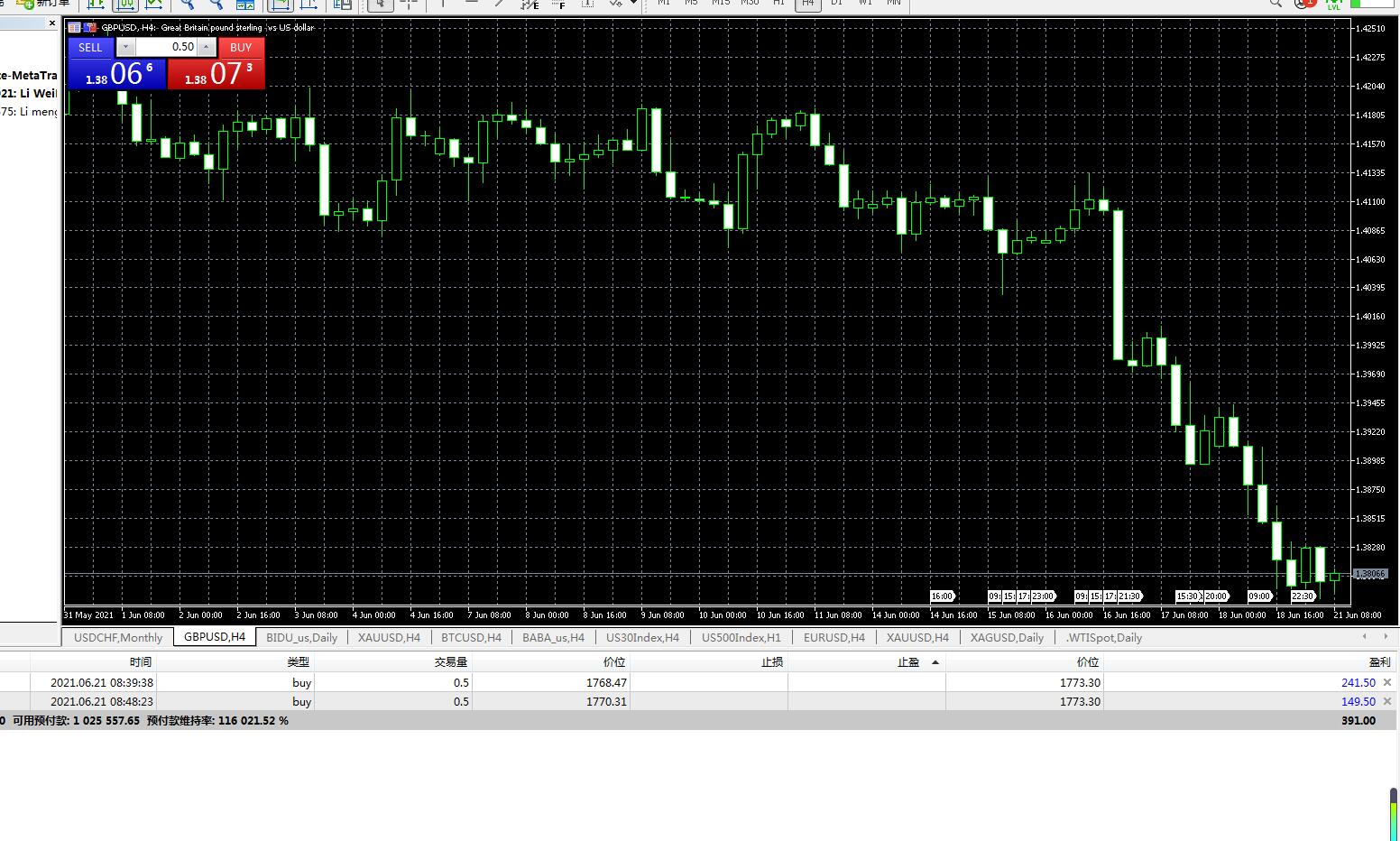Select the BABA_us,H4 chart tab

pyautogui.click(x=553, y=637)
